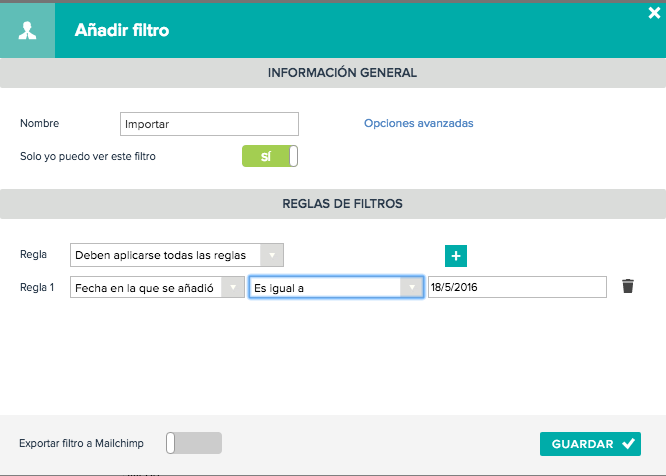Click the 'Solo yo puedo ver este filtro' label

(x=88, y=156)
